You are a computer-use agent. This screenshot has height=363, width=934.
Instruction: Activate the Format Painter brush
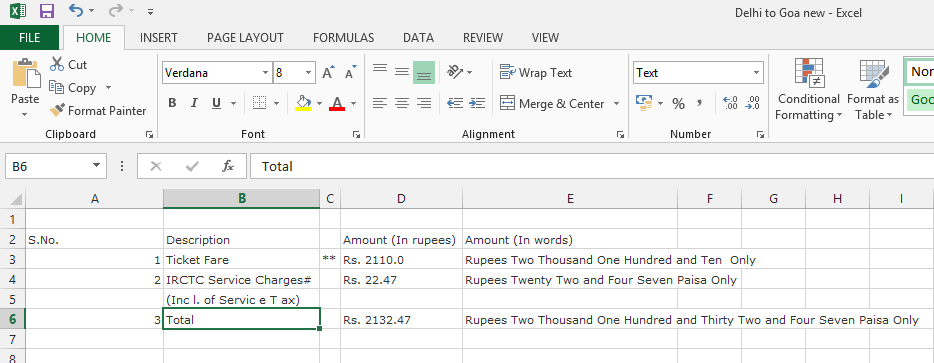pyautogui.click(x=98, y=111)
